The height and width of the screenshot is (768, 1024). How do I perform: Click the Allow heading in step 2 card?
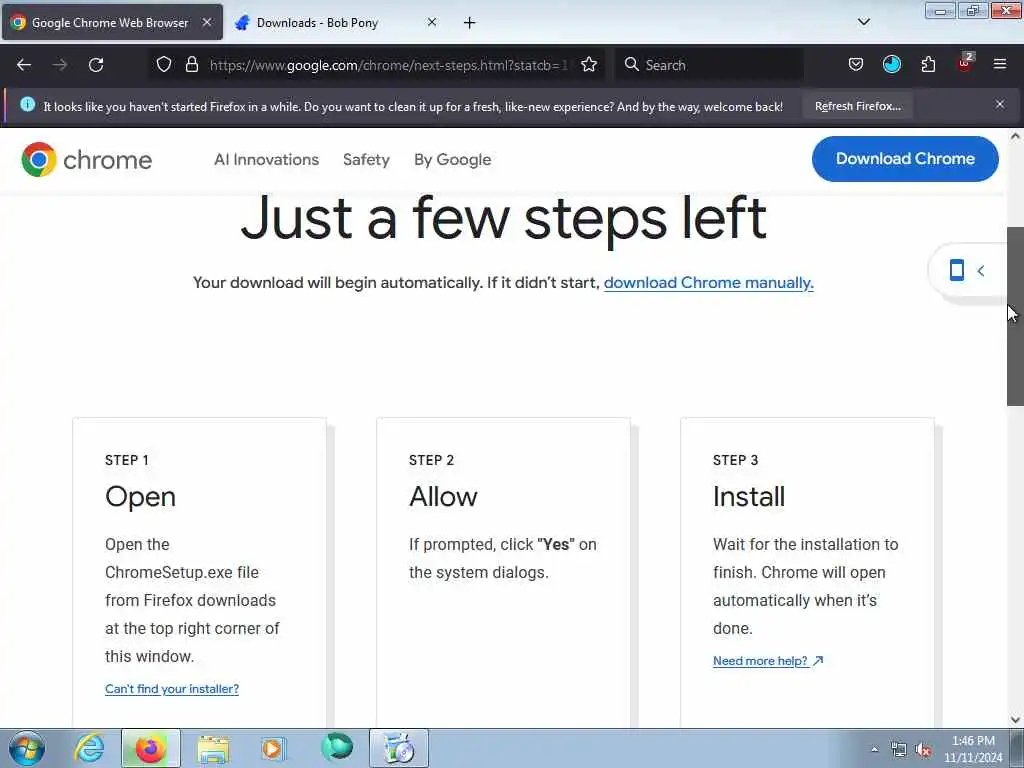tap(443, 496)
